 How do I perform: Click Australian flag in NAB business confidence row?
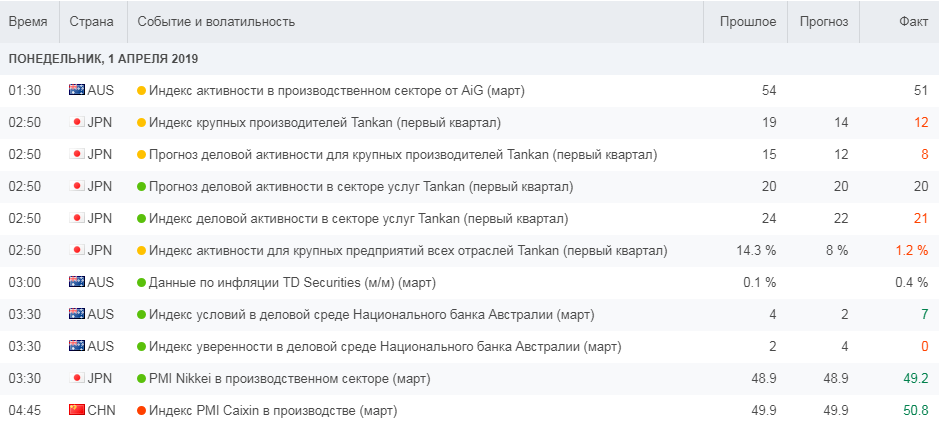76,347
